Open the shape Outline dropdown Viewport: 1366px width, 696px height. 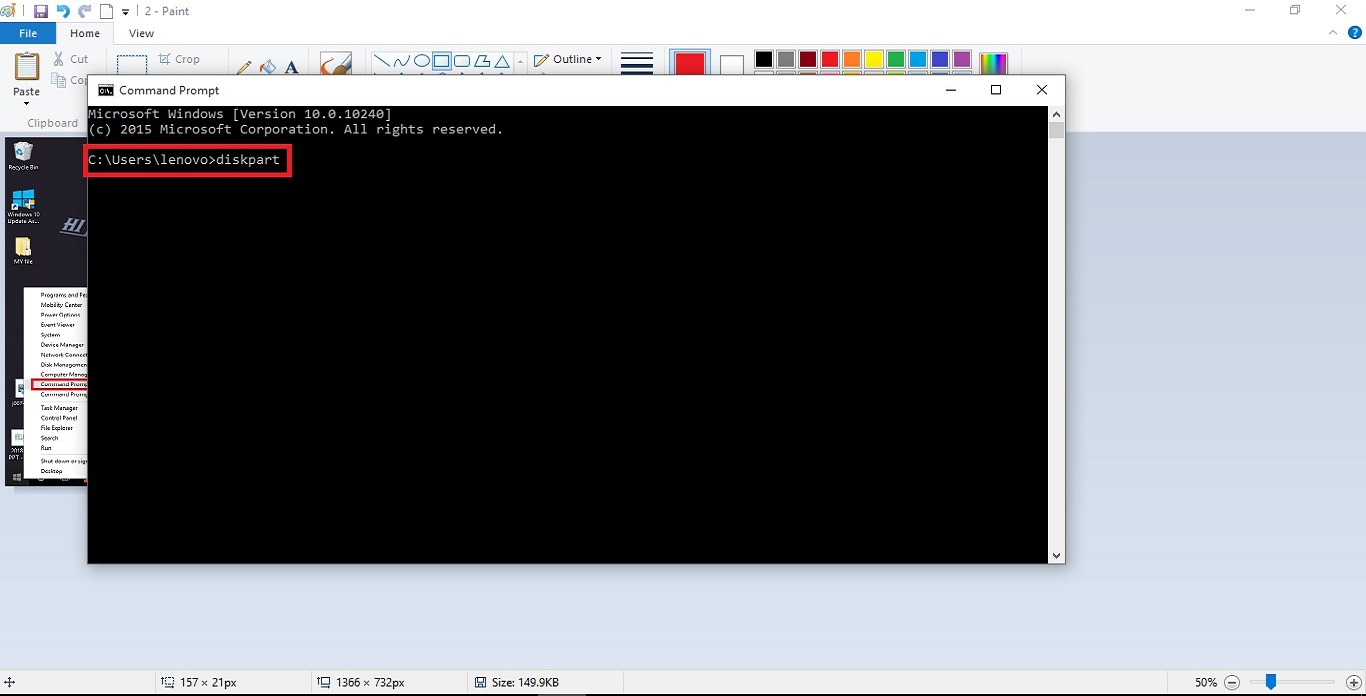coord(568,59)
